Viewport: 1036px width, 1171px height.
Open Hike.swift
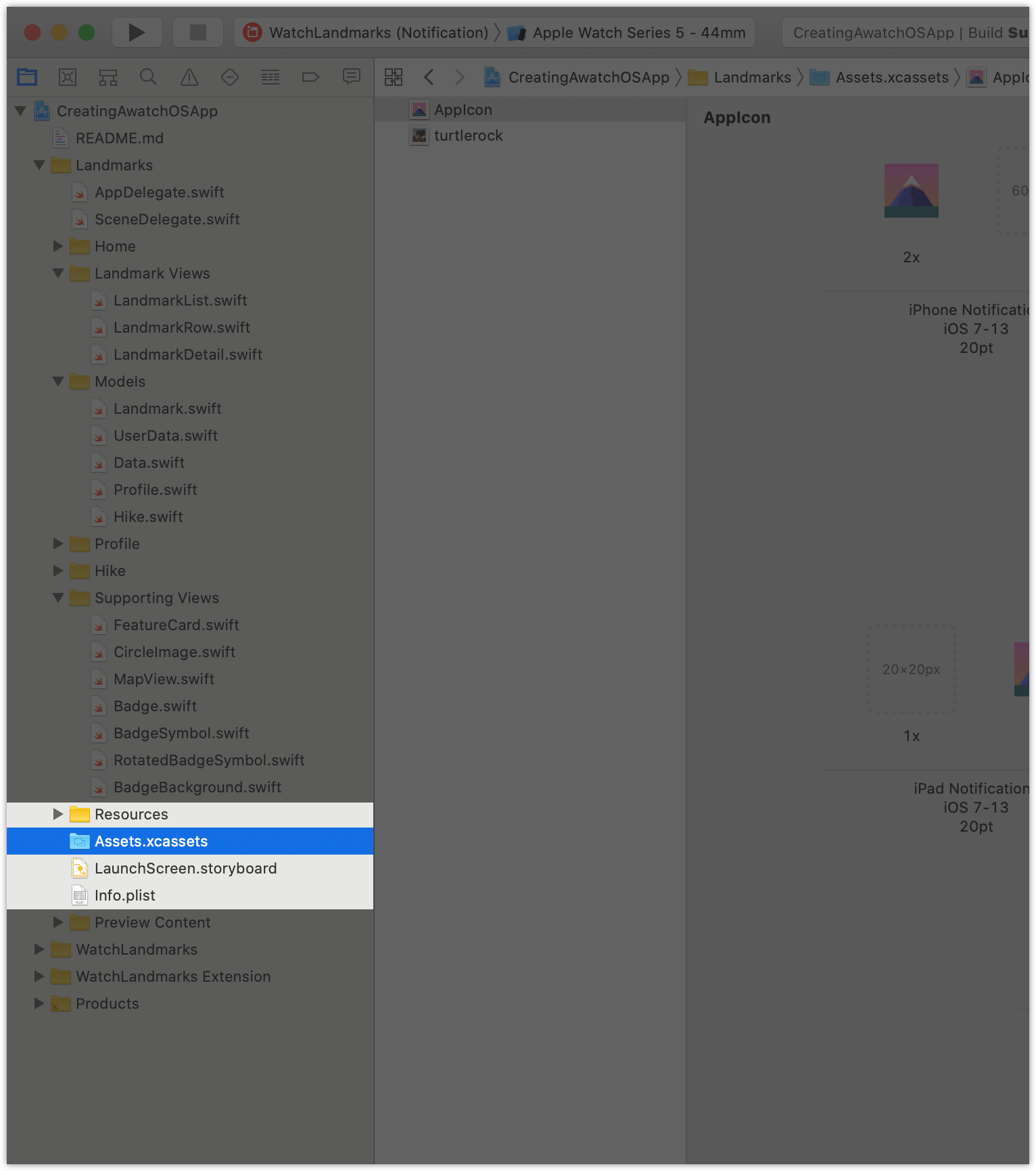[x=190, y=517]
